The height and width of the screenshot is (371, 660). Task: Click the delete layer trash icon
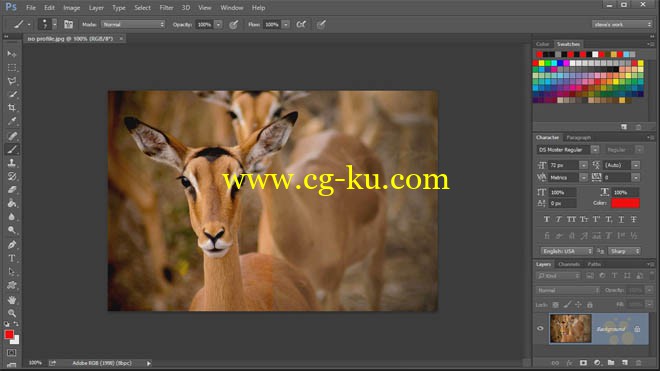coord(639,363)
